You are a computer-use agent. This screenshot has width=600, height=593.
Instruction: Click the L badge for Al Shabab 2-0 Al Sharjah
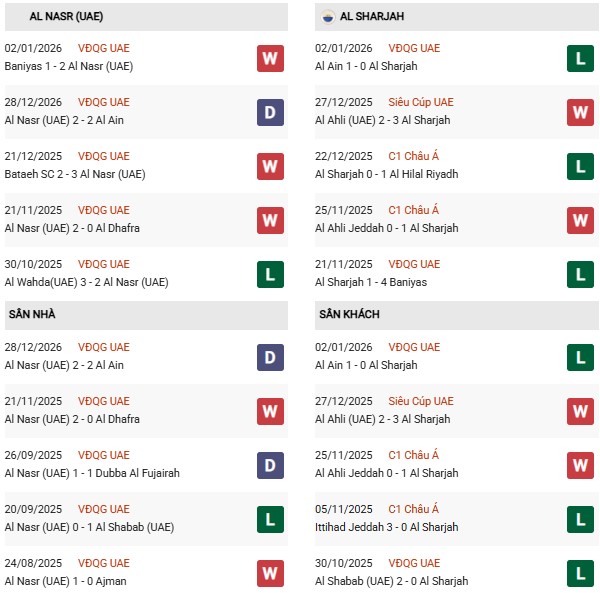pos(580,573)
